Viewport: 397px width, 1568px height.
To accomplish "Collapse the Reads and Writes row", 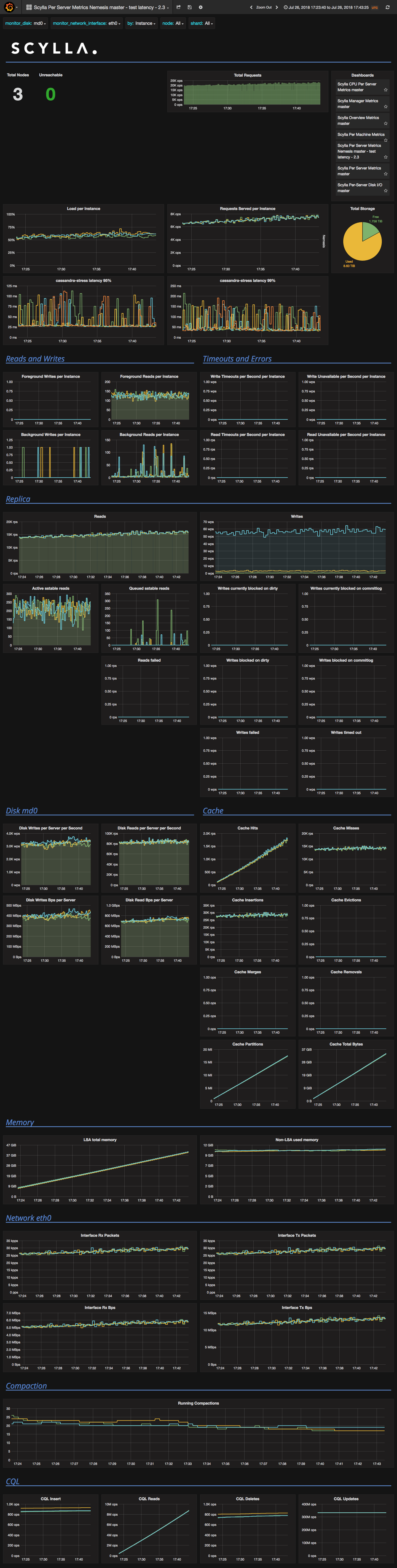I will [35, 359].
